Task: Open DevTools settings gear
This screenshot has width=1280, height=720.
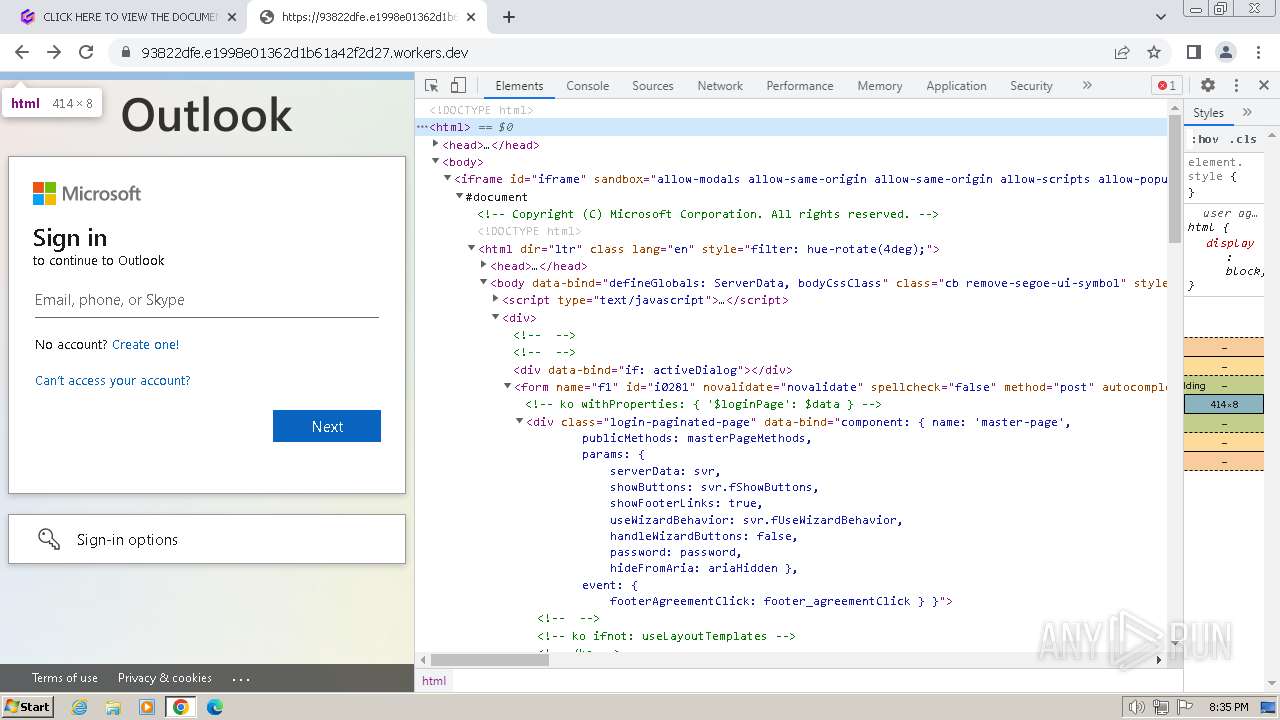Action: tap(1208, 86)
